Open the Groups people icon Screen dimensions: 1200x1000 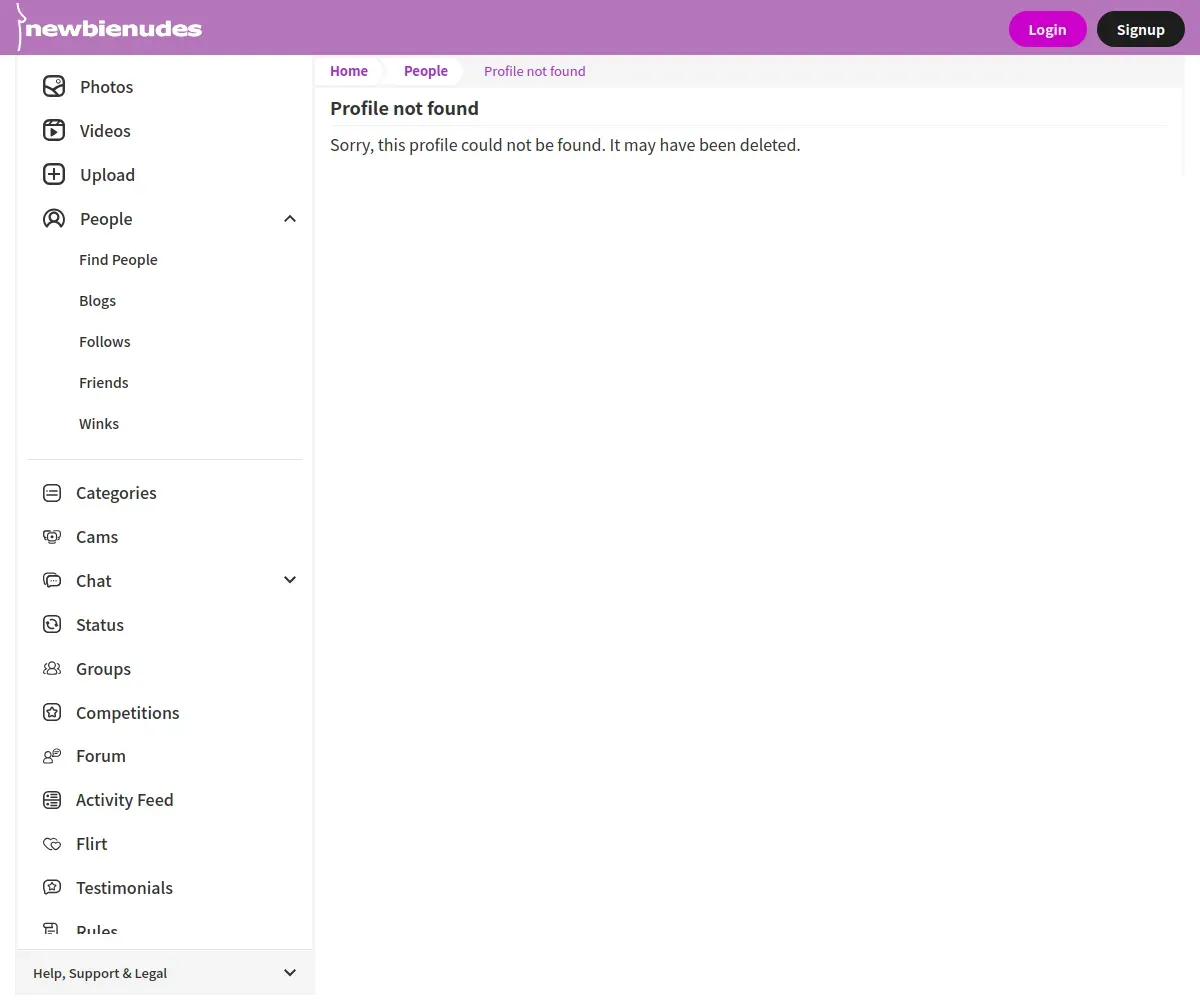[x=52, y=669]
